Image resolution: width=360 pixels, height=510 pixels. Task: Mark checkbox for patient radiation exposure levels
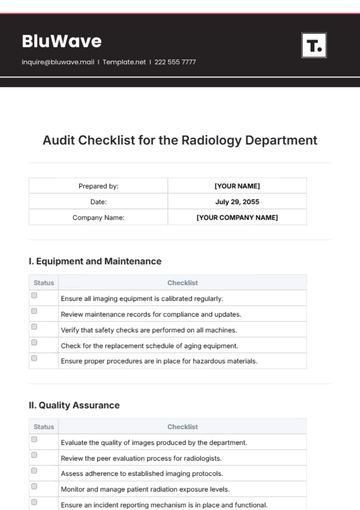[34, 486]
